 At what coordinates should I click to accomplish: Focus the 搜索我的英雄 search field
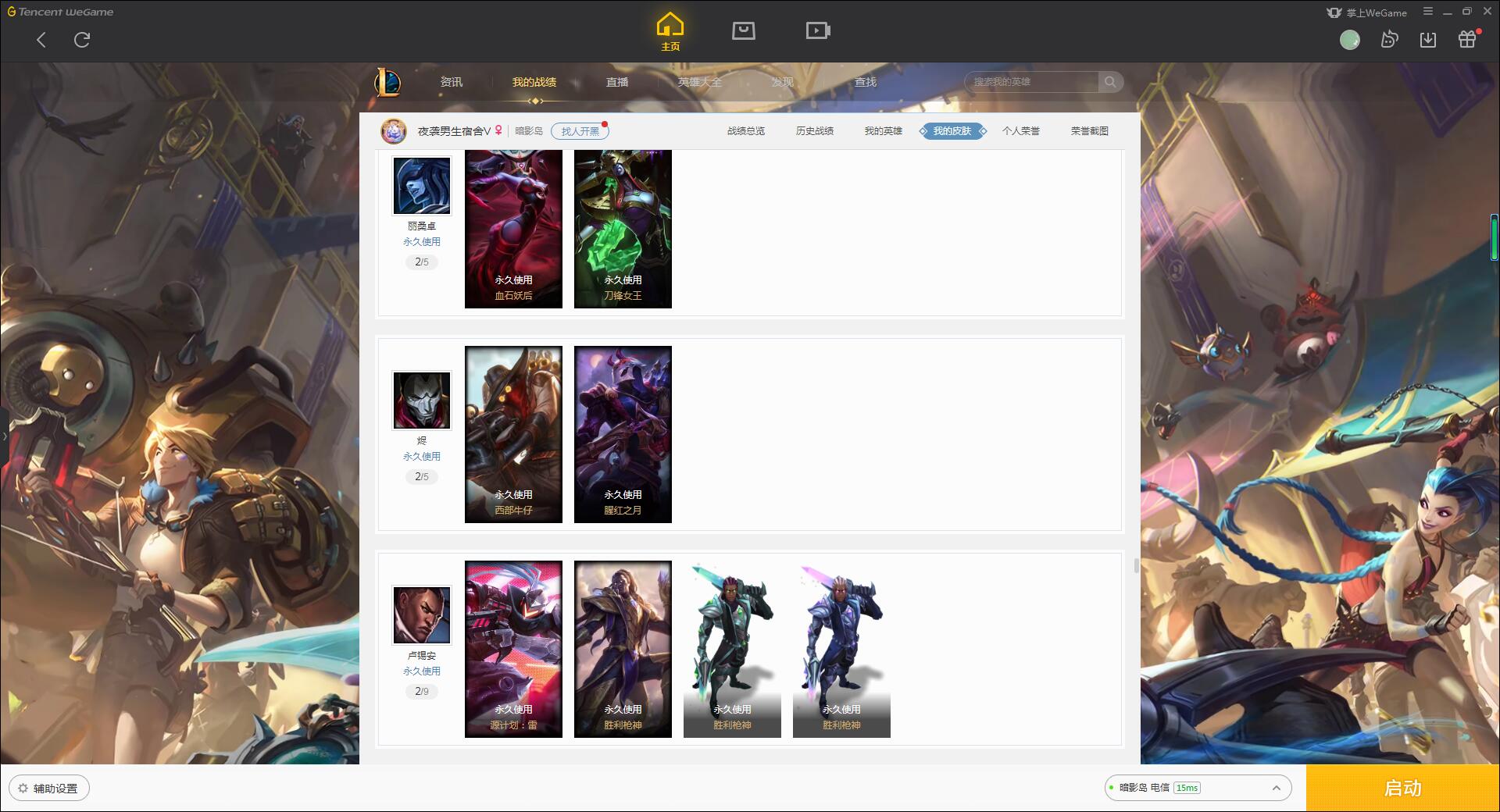tap(1031, 82)
